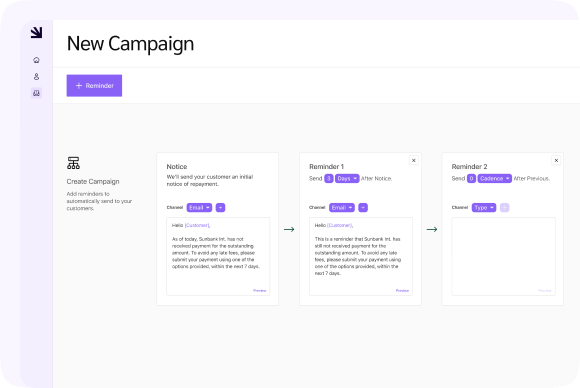Click the Notice card title
Viewport: 580px width, 388px height.
[177, 167]
